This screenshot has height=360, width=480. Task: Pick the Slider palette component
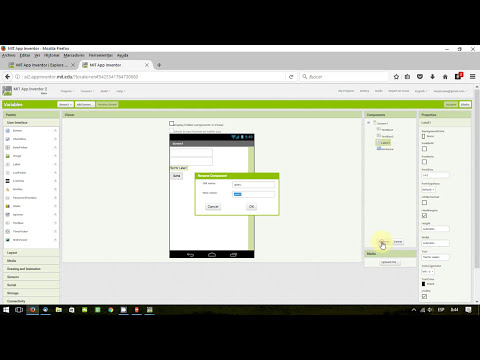click(x=17, y=206)
